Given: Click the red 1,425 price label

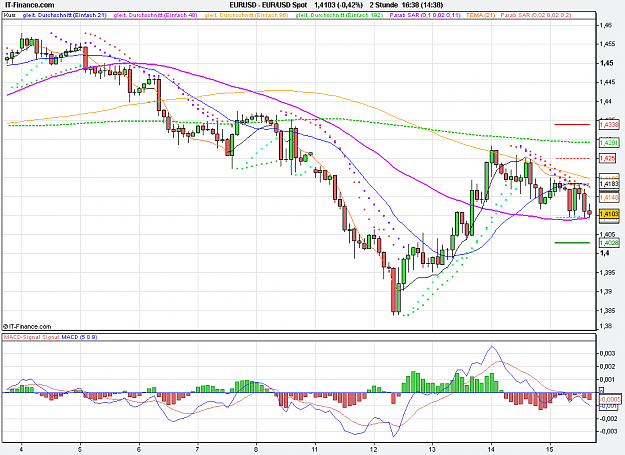Looking at the screenshot, I should coord(608,159).
